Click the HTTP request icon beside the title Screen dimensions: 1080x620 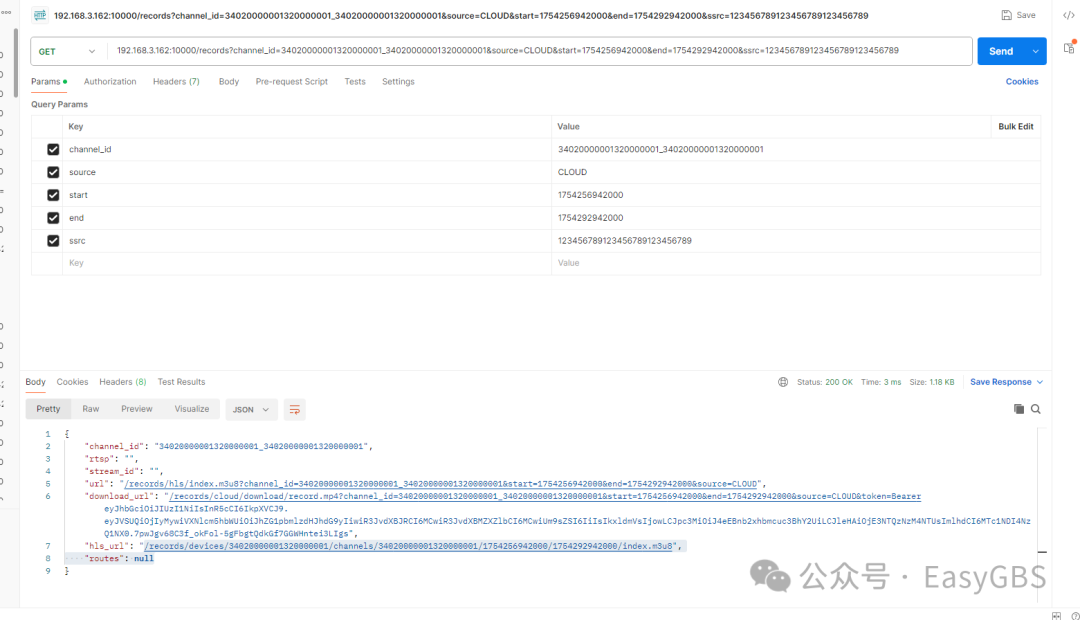40,15
